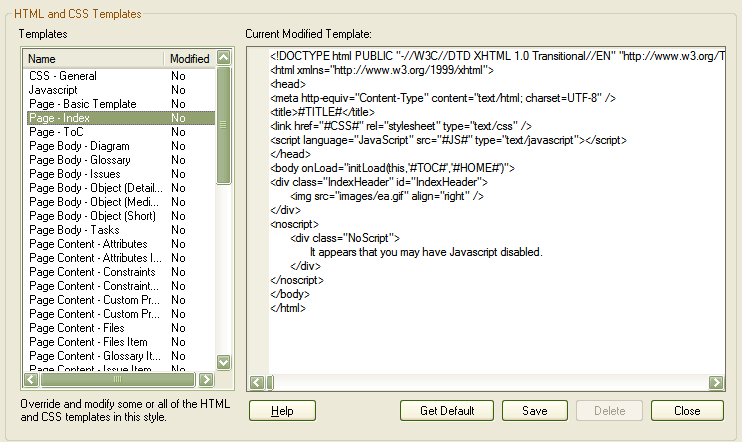Click the template list scroll right arrow
The width and height of the screenshot is (742, 442).
tap(206, 380)
